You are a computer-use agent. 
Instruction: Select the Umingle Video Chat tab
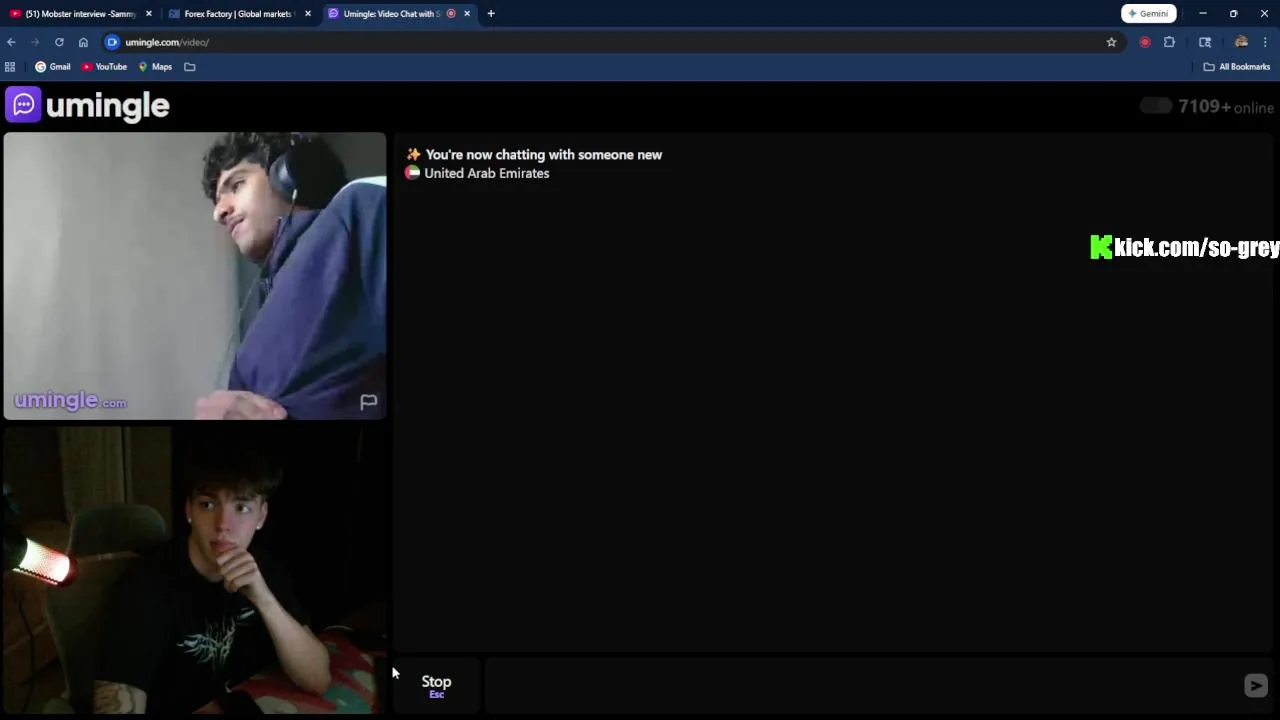[390, 14]
